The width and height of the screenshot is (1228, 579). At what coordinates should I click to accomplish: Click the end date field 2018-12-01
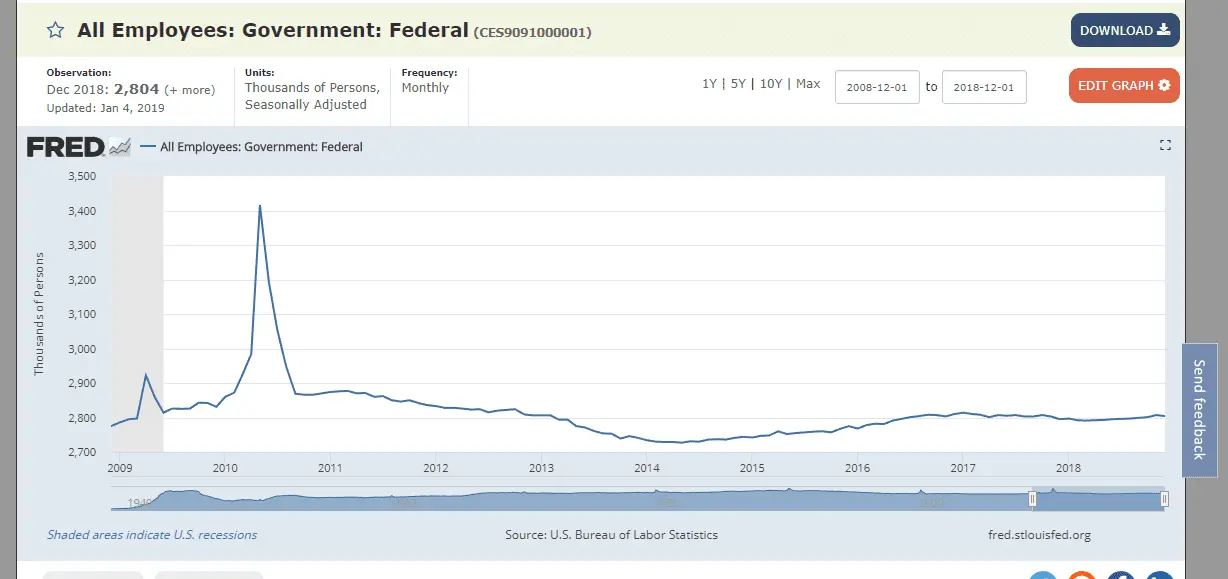pyautogui.click(x=984, y=87)
